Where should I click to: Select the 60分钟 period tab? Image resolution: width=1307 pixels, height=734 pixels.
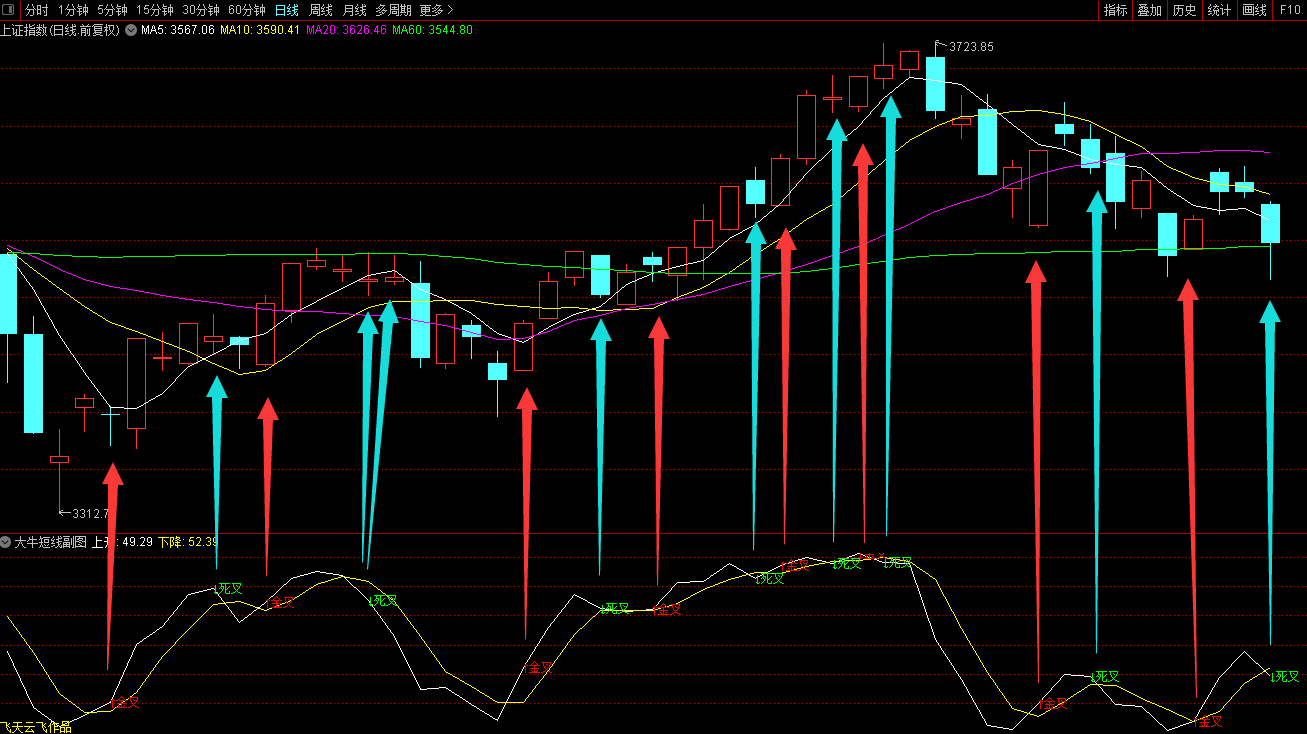(247, 10)
